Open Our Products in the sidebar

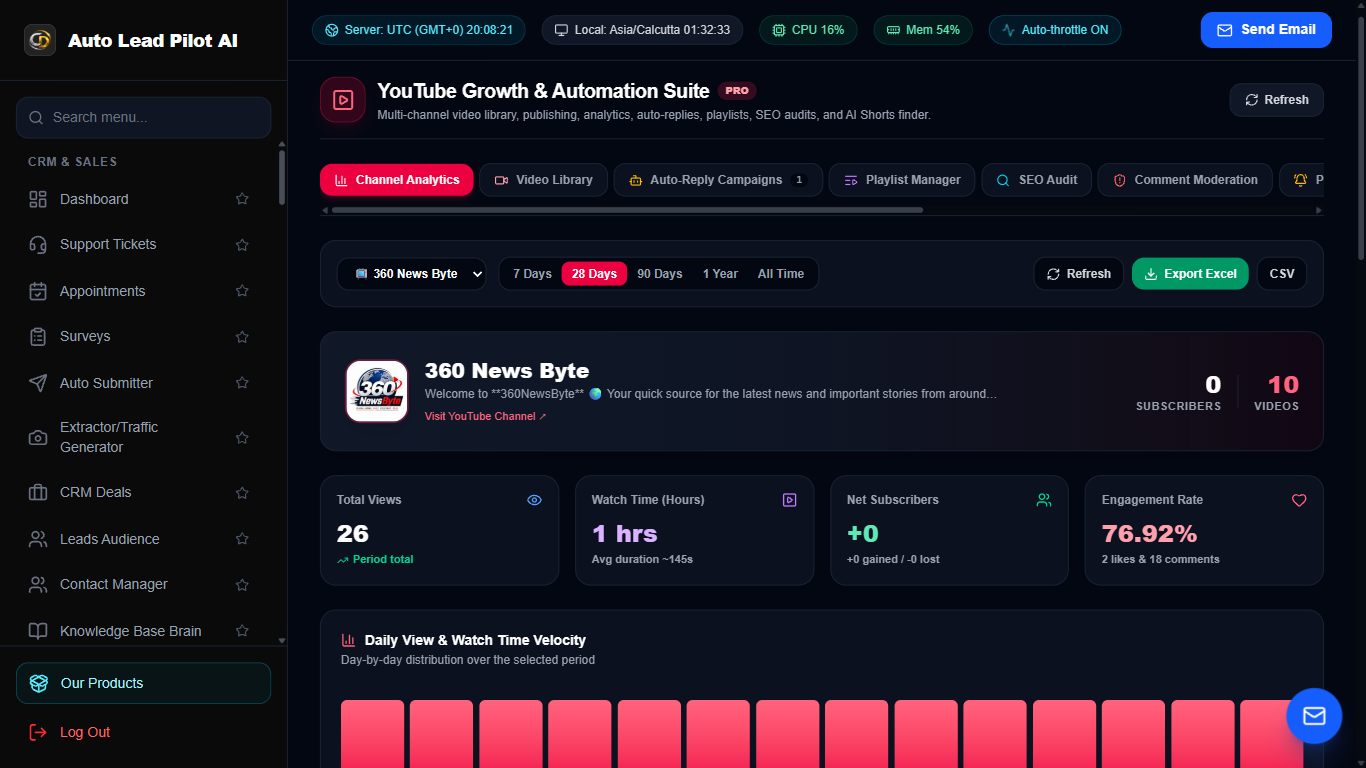143,683
